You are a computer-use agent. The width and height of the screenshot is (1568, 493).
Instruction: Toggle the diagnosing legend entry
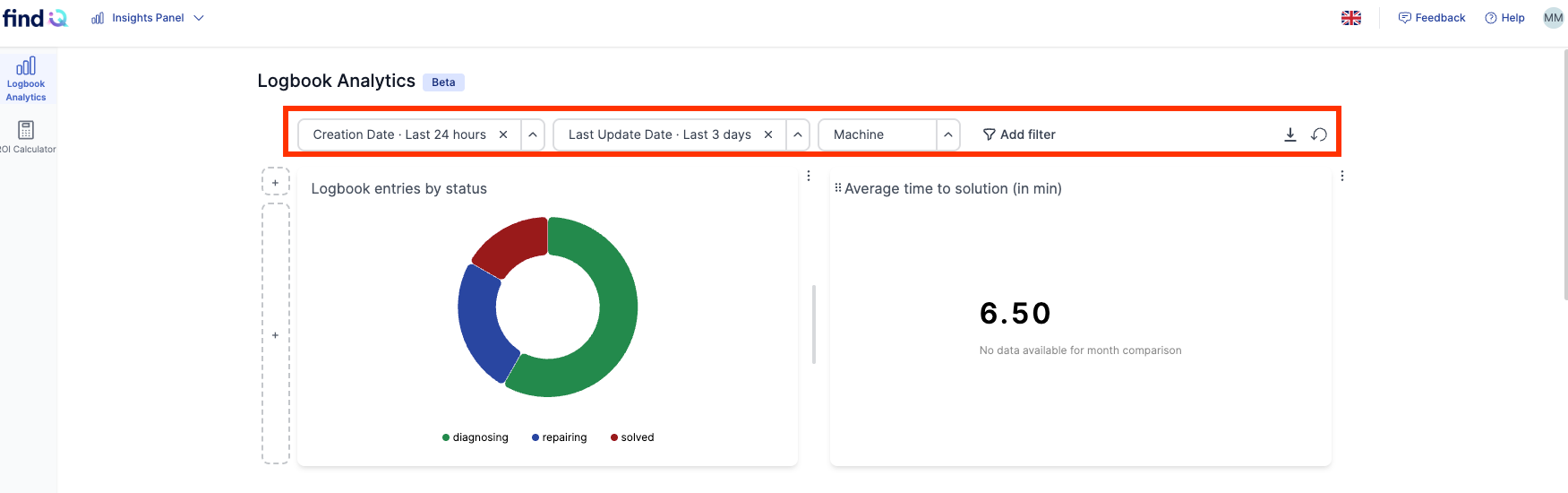pyautogui.click(x=476, y=437)
